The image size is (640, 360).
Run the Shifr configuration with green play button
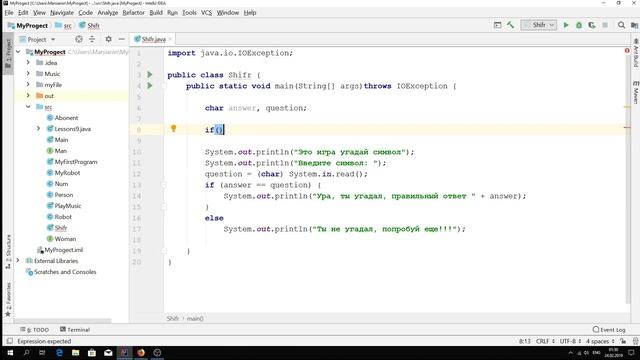click(566, 25)
